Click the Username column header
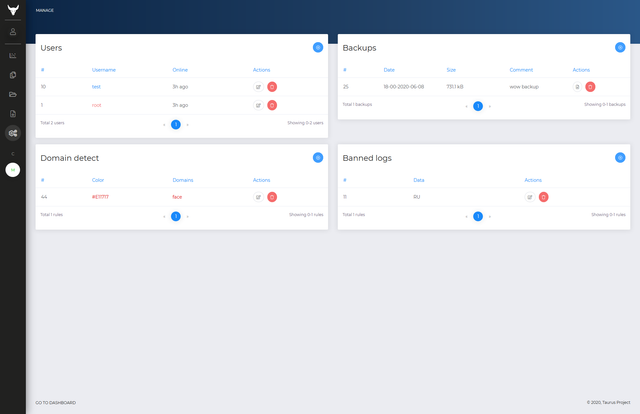640x414 pixels. point(104,70)
